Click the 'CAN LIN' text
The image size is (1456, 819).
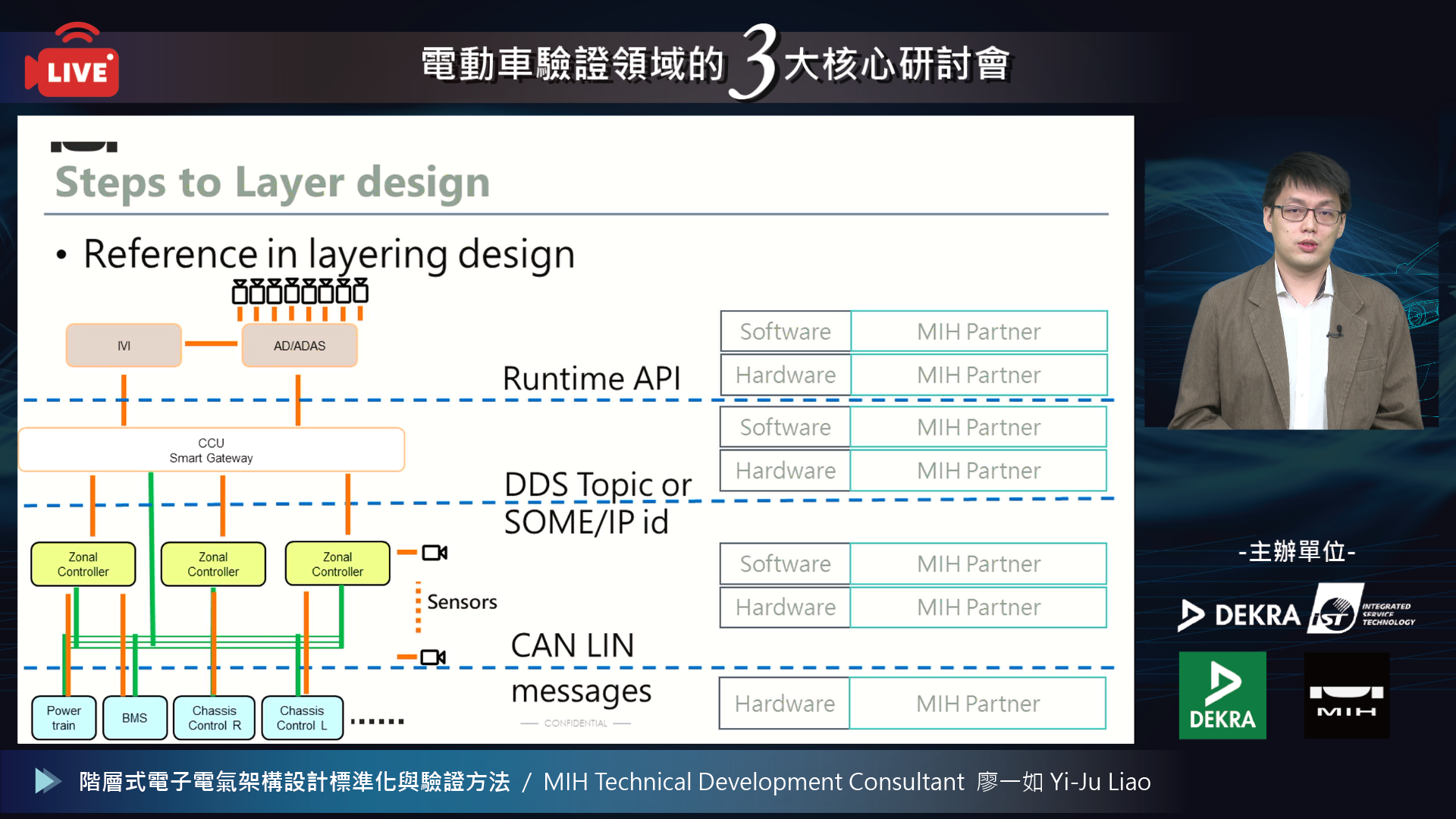(x=573, y=646)
